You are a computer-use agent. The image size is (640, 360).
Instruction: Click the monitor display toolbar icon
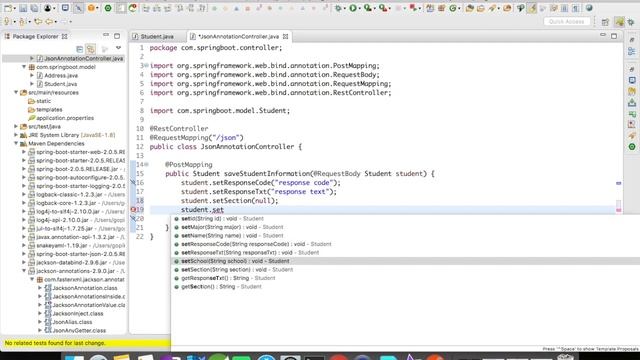[65, 8]
